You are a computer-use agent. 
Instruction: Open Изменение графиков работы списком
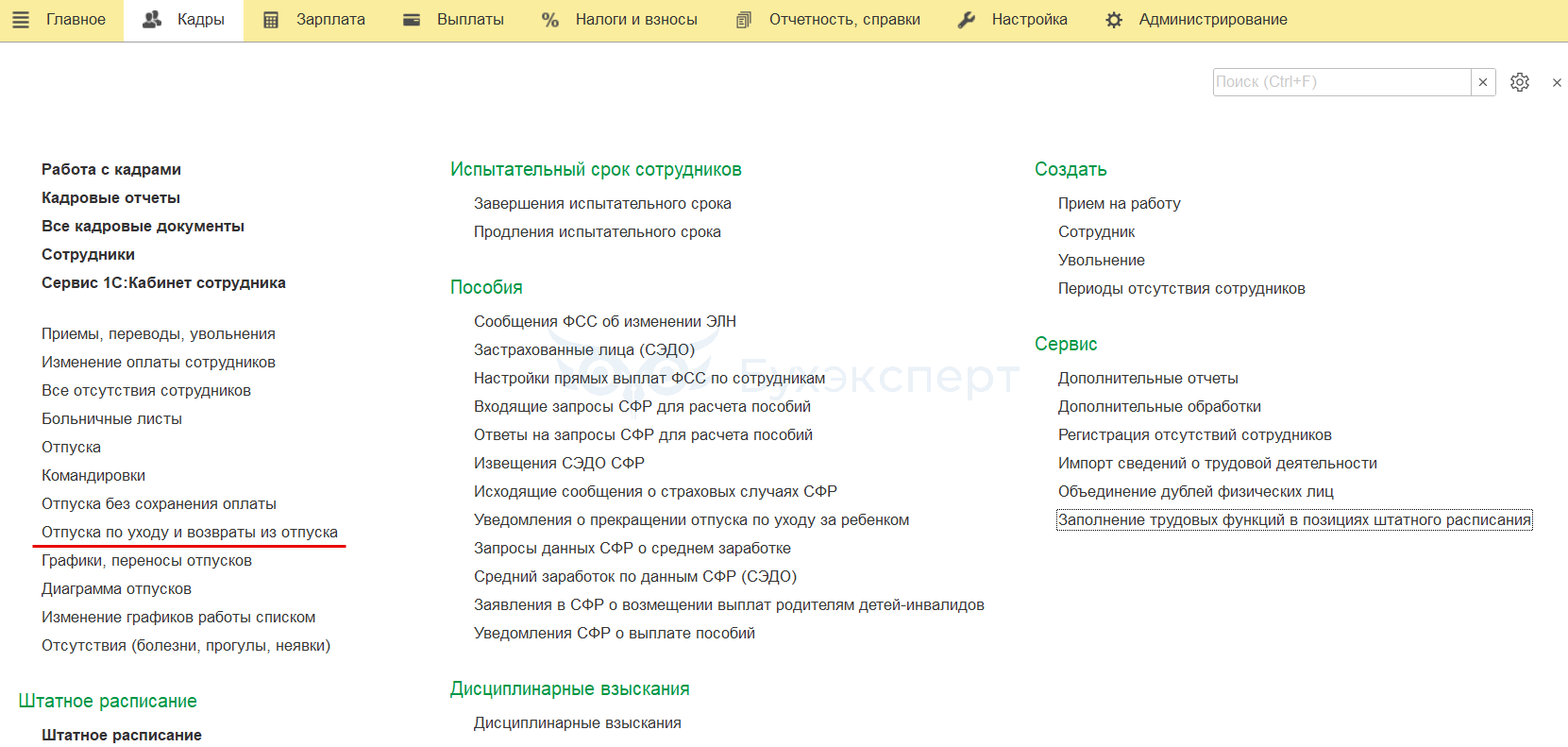178,618
